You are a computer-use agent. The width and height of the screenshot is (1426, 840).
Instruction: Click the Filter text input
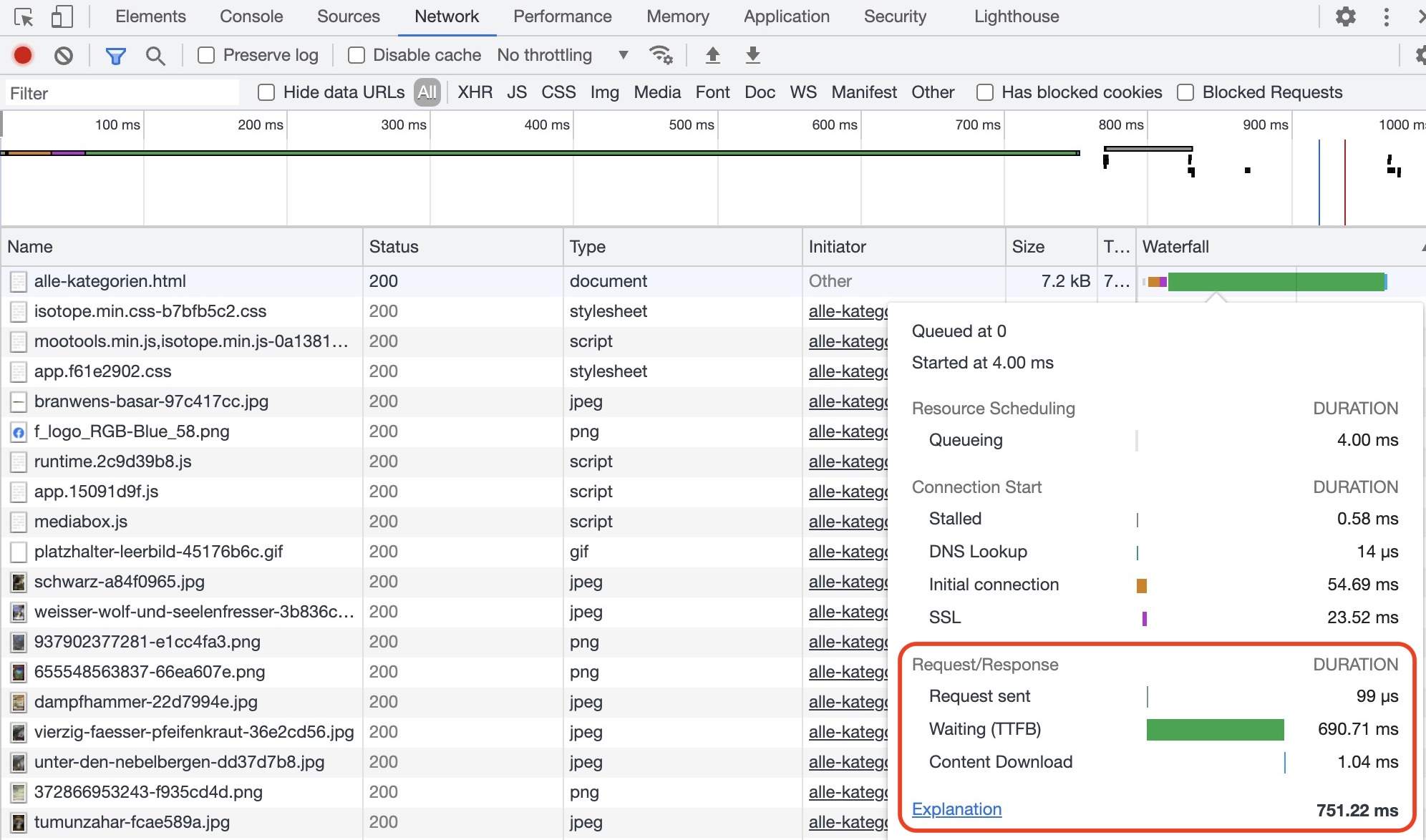pos(122,93)
